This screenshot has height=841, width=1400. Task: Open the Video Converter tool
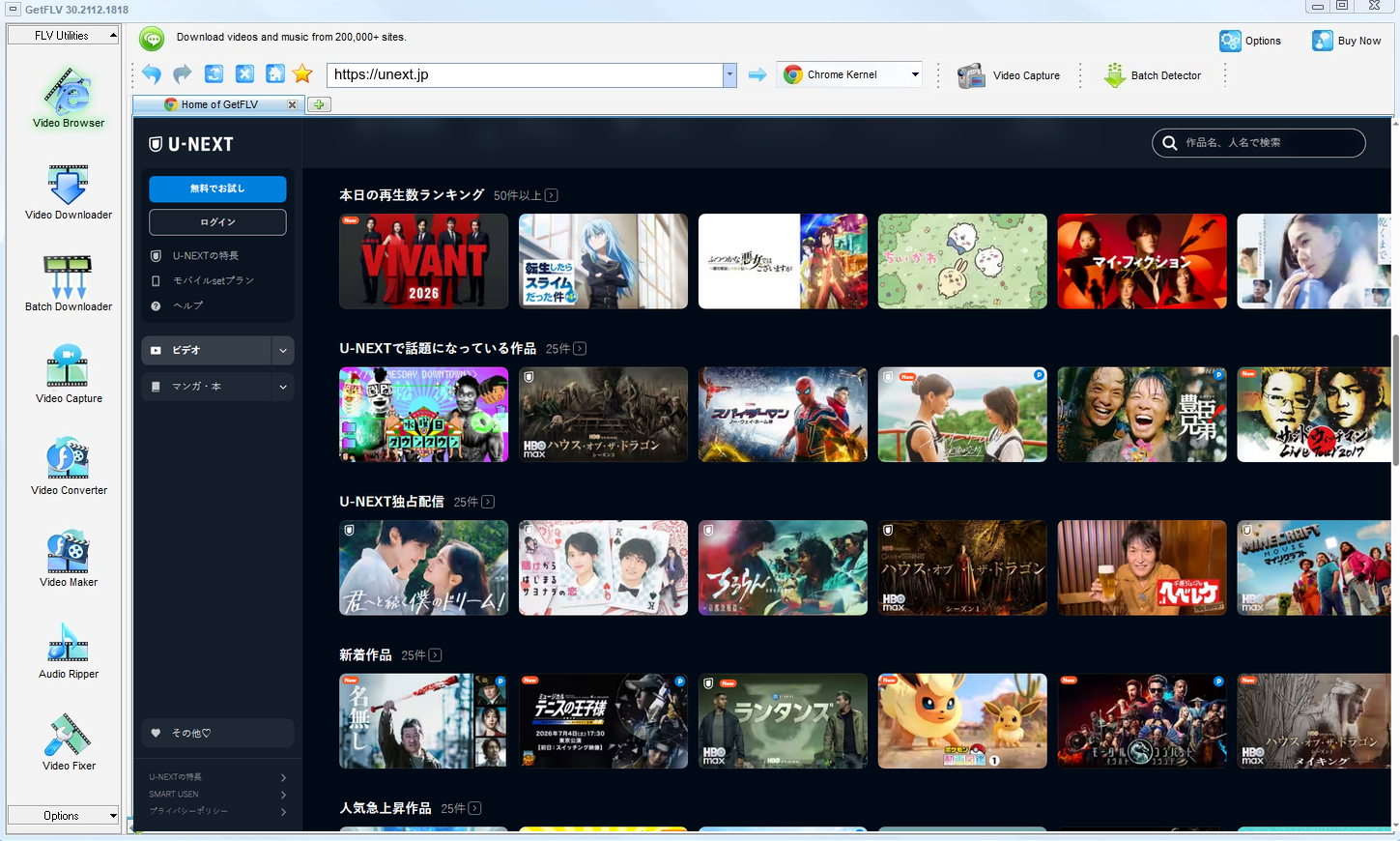(68, 466)
